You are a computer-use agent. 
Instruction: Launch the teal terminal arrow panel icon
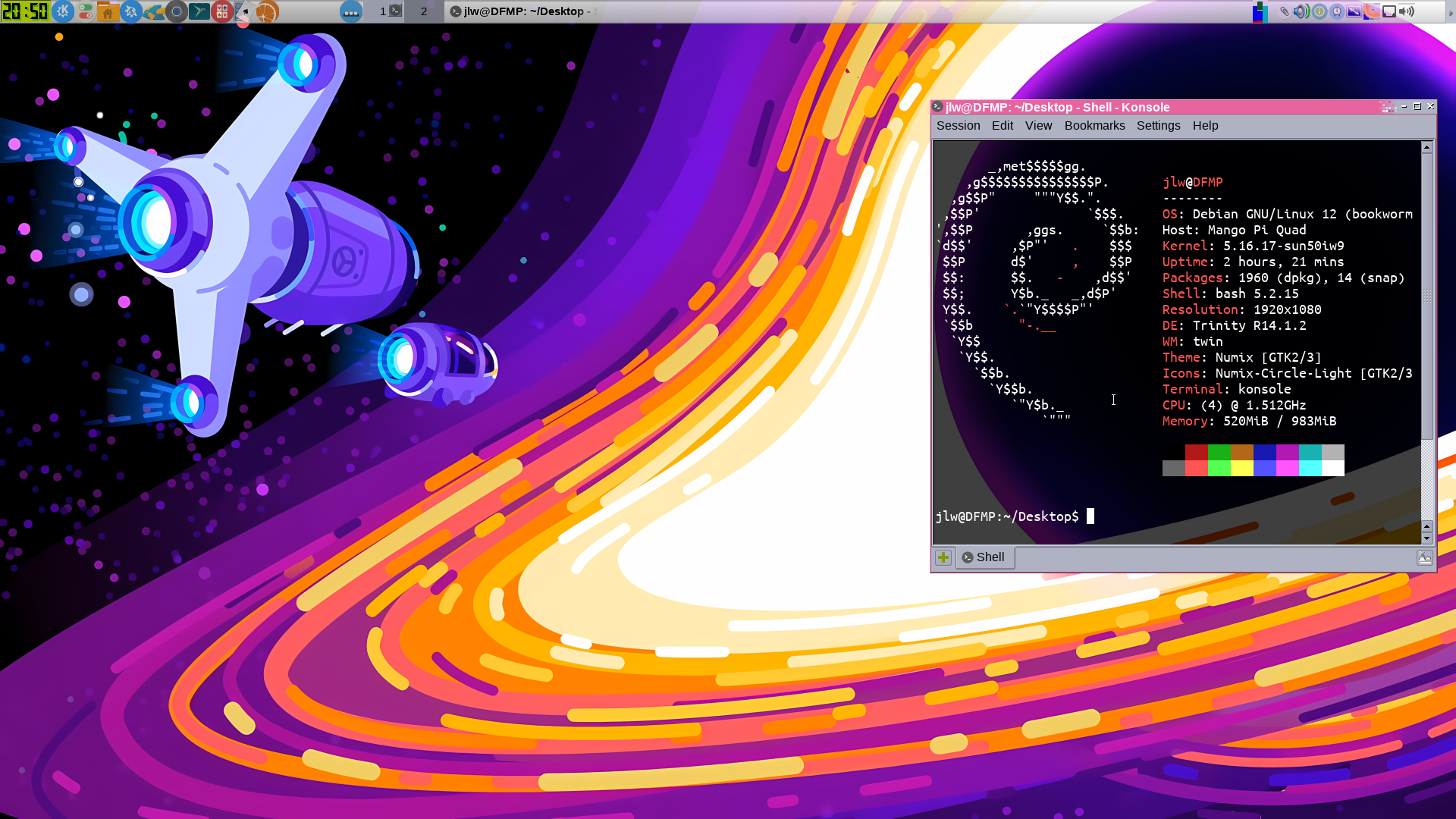pyautogui.click(x=199, y=11)
